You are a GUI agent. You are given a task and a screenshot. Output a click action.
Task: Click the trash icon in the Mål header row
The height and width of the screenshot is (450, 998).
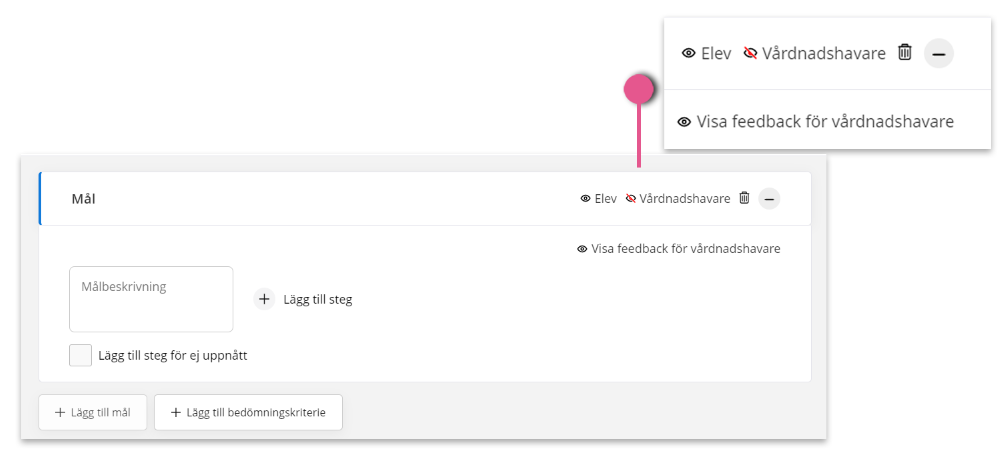[744, 198]
